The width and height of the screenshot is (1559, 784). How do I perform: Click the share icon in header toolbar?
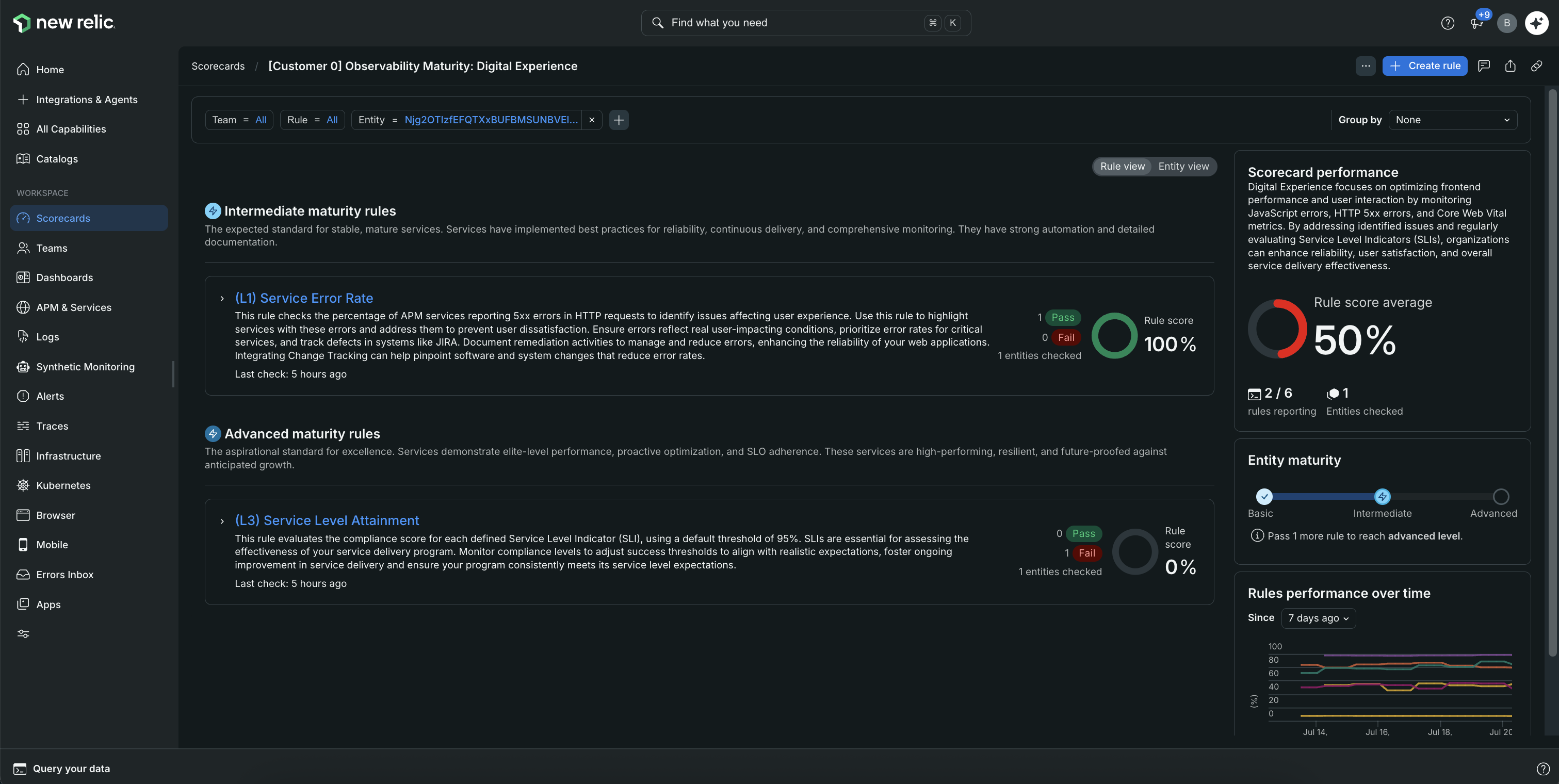tap(1510, 66)
